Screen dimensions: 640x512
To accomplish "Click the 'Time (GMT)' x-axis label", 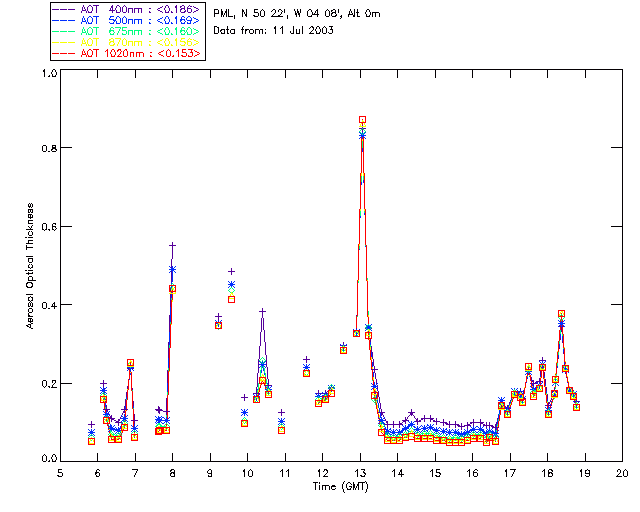I will pos(341,486).
